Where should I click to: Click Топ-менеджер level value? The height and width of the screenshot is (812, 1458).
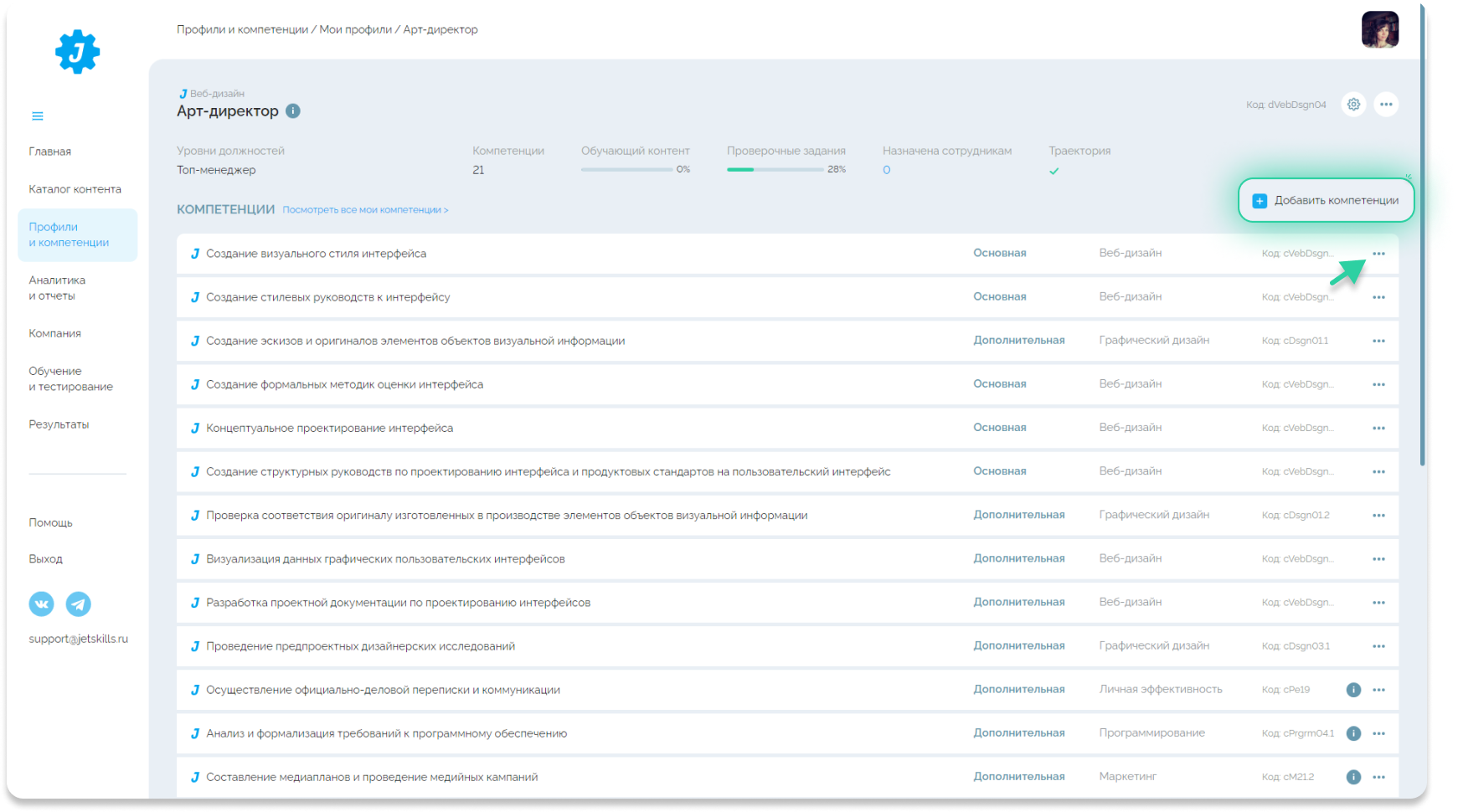point(216,170)
